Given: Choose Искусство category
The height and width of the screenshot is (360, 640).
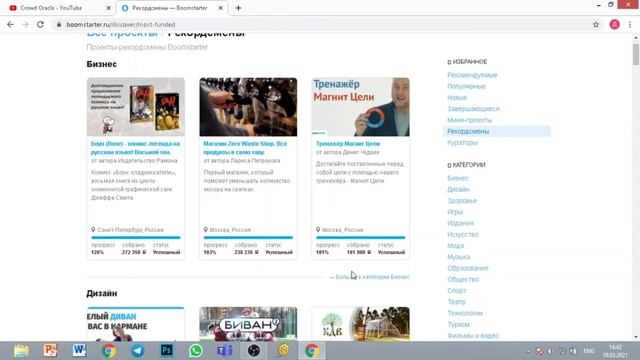Looking at the screenshot, I should point(462,234).
